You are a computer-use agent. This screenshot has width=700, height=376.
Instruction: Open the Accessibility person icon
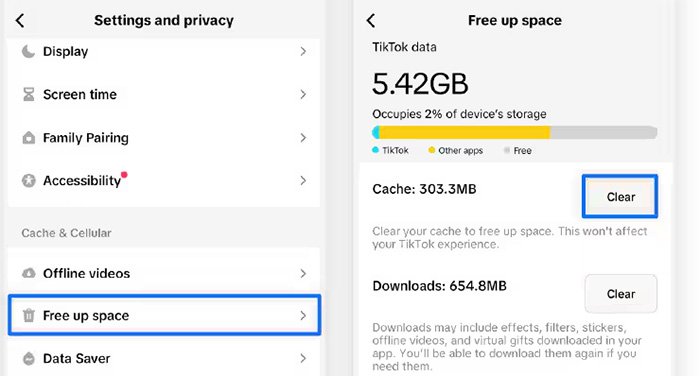(29, 180)
